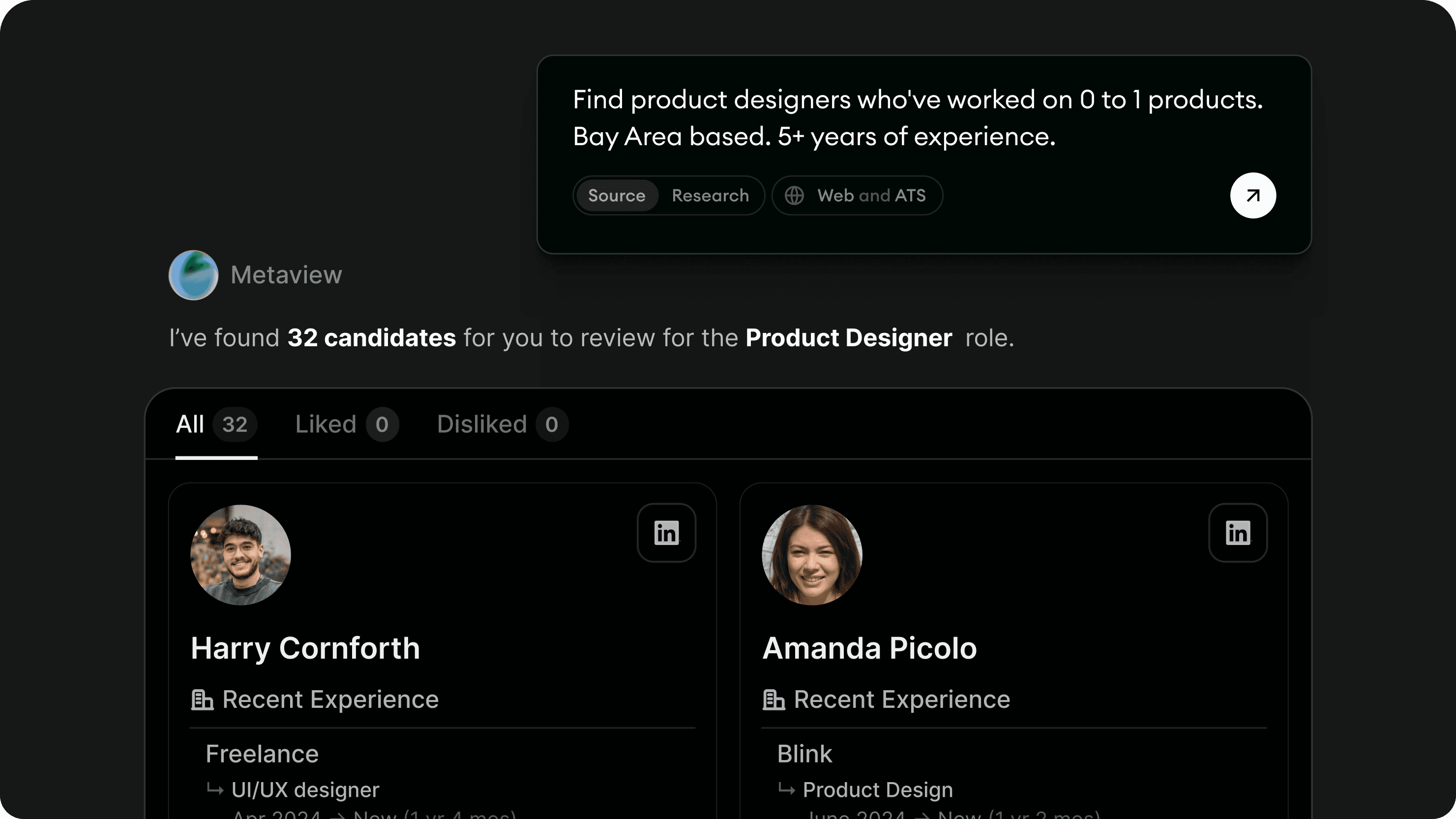Click building icon in Amanda's Recent Experience
The width and height of the screenshot is (1456, 819).
tap(773, 700)
